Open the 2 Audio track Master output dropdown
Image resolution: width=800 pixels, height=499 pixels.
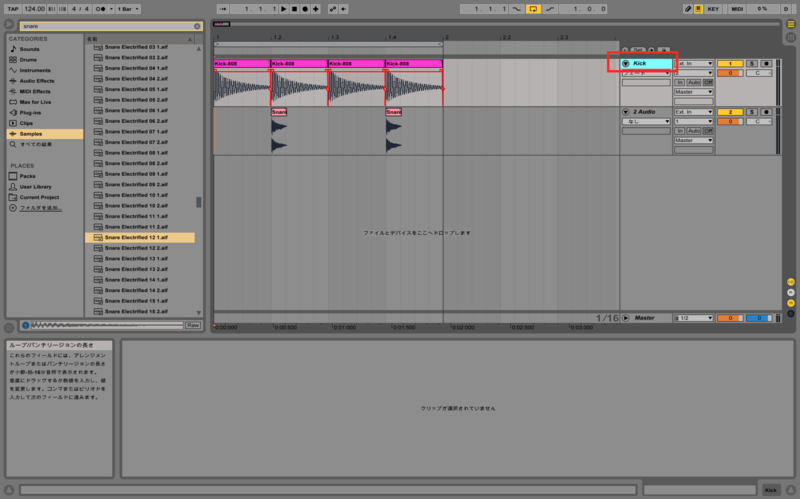point(693,140)
